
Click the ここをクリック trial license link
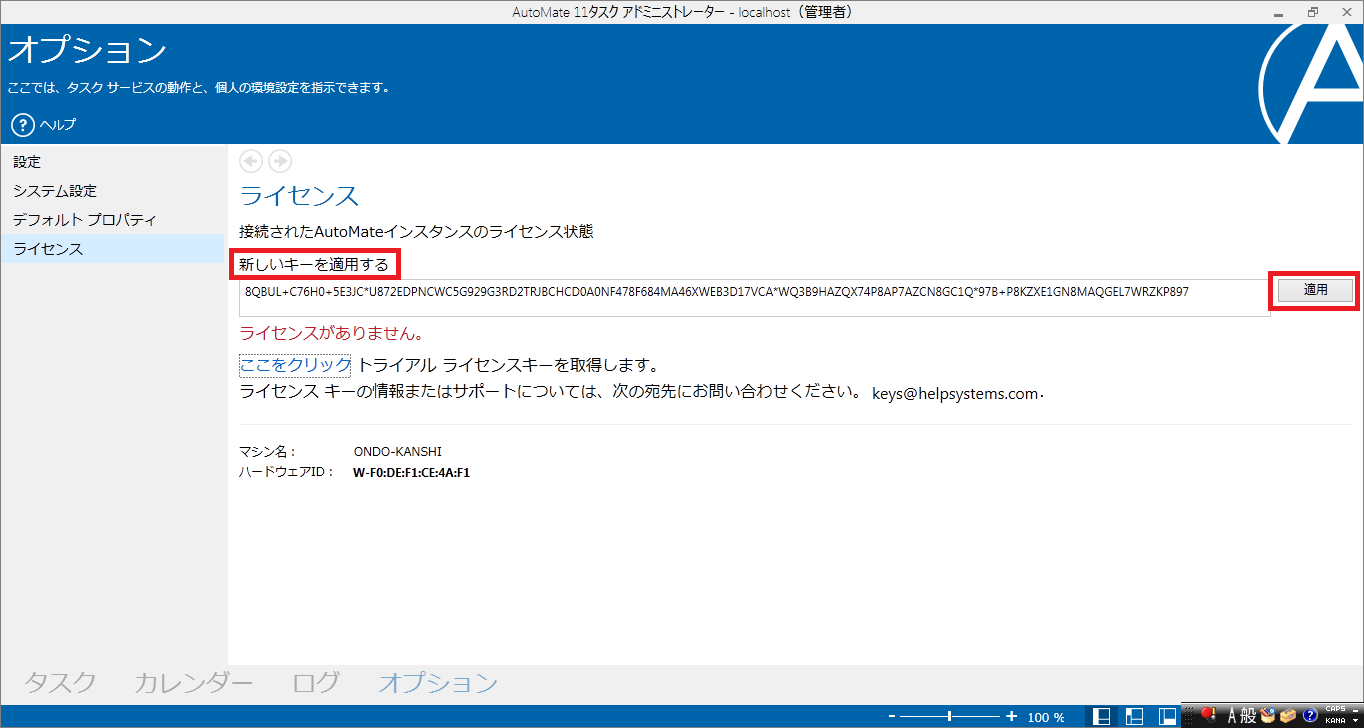(x=295, y=365)
